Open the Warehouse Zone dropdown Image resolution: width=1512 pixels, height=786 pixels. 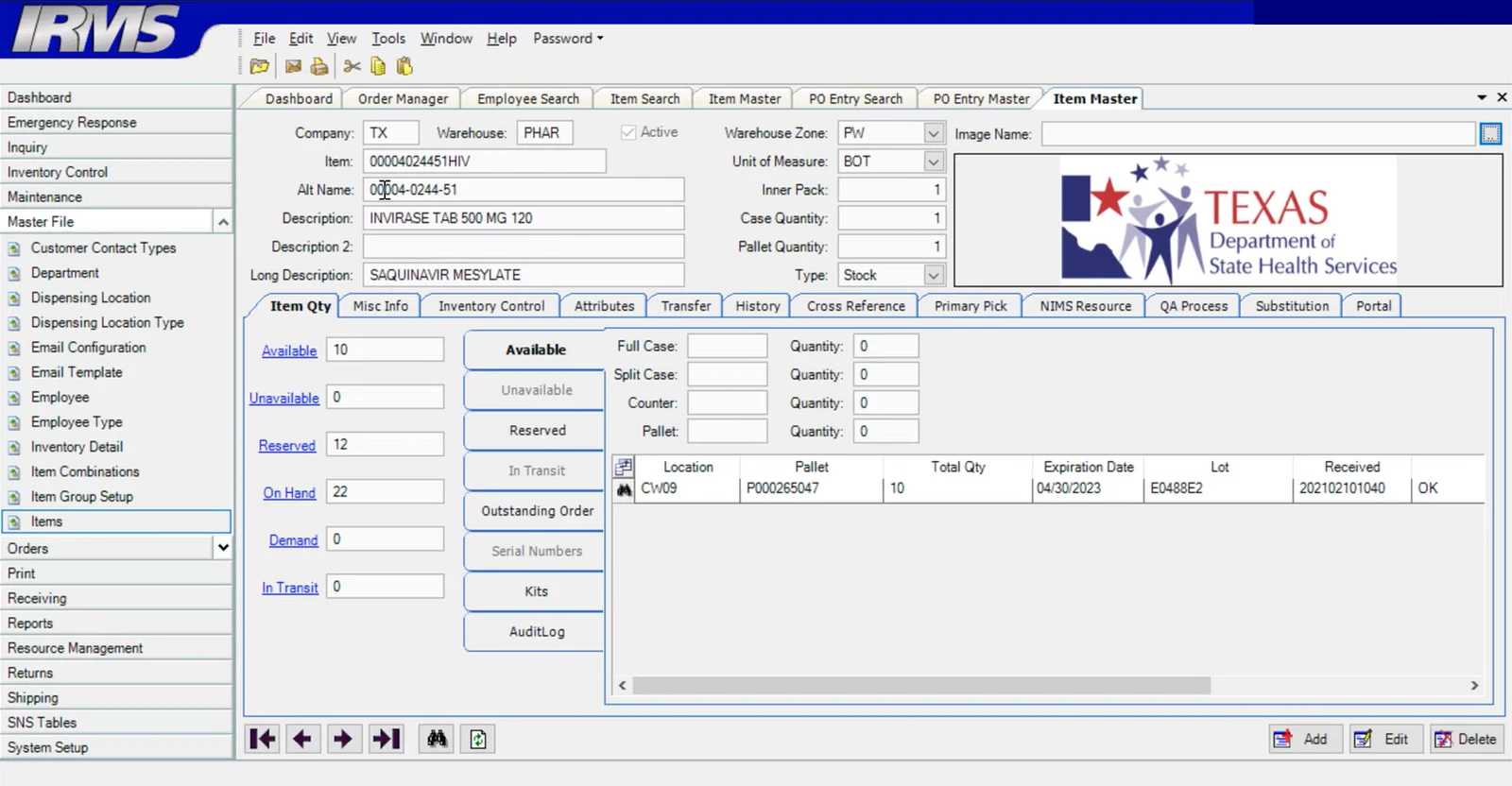[x=933, y=133]
